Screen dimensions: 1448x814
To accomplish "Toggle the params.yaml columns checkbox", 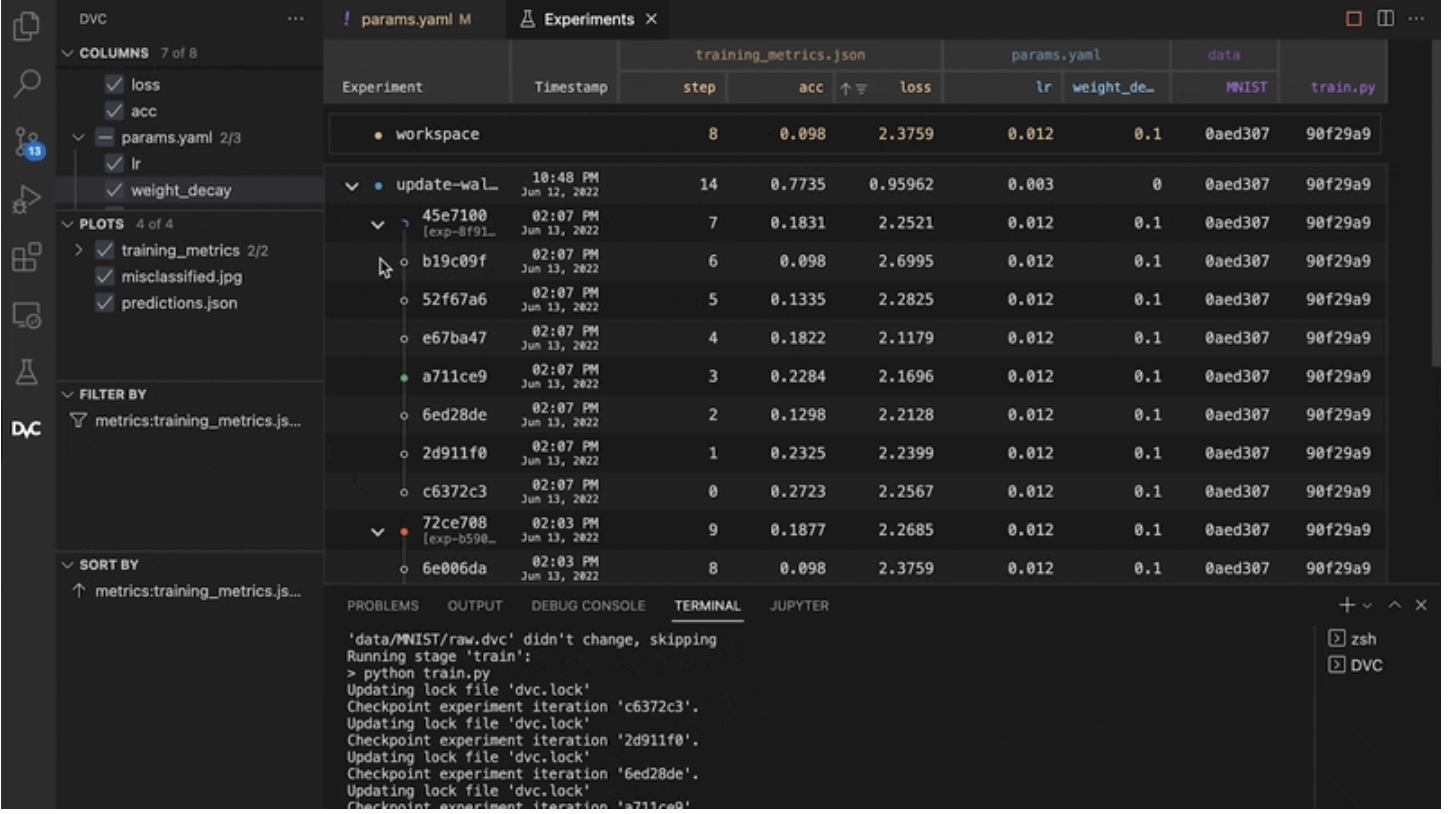I will click(x=104, y=138).
